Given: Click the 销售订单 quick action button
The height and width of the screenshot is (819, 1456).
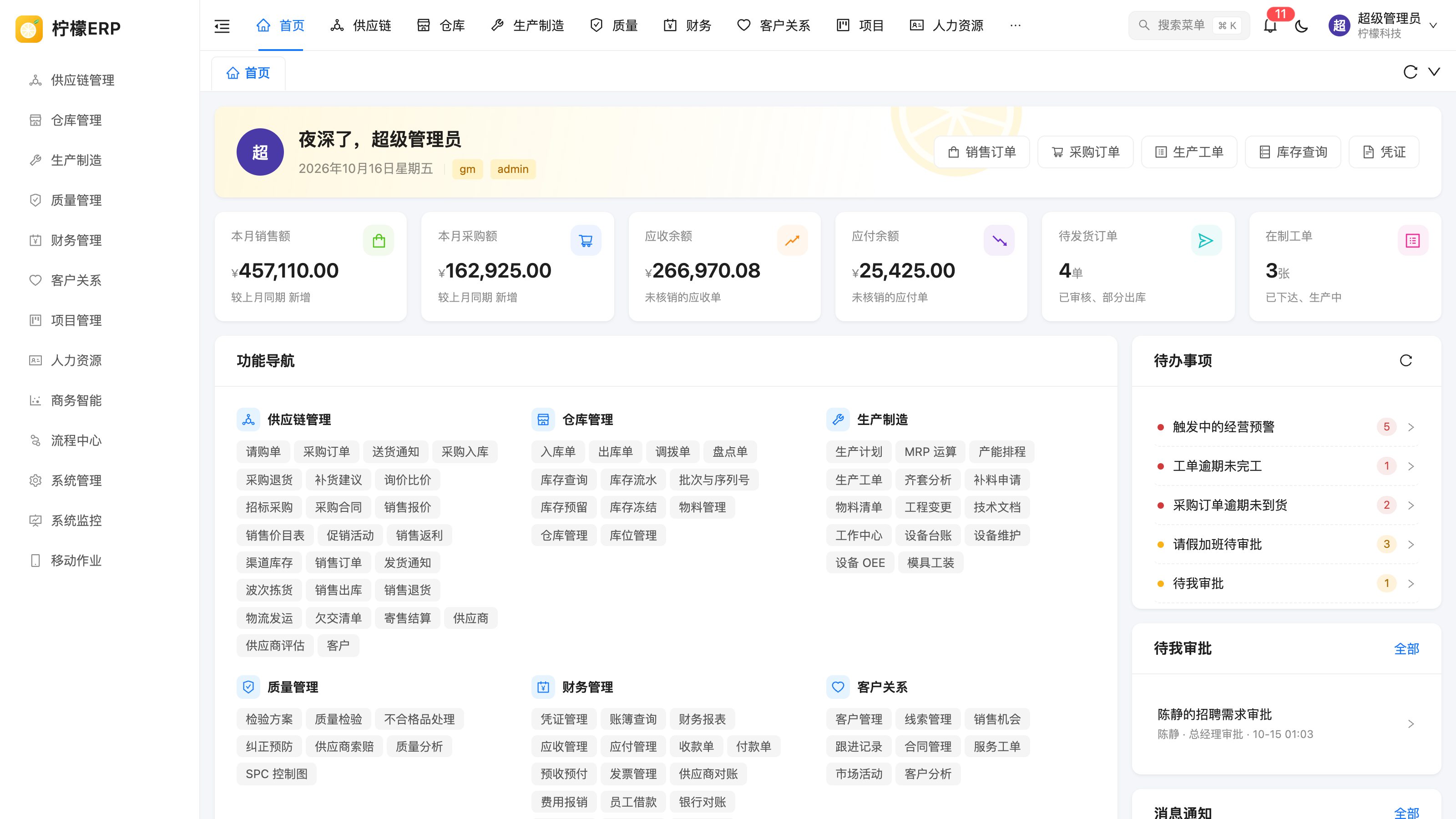Looking at the screenshot, I should [982, 152].
